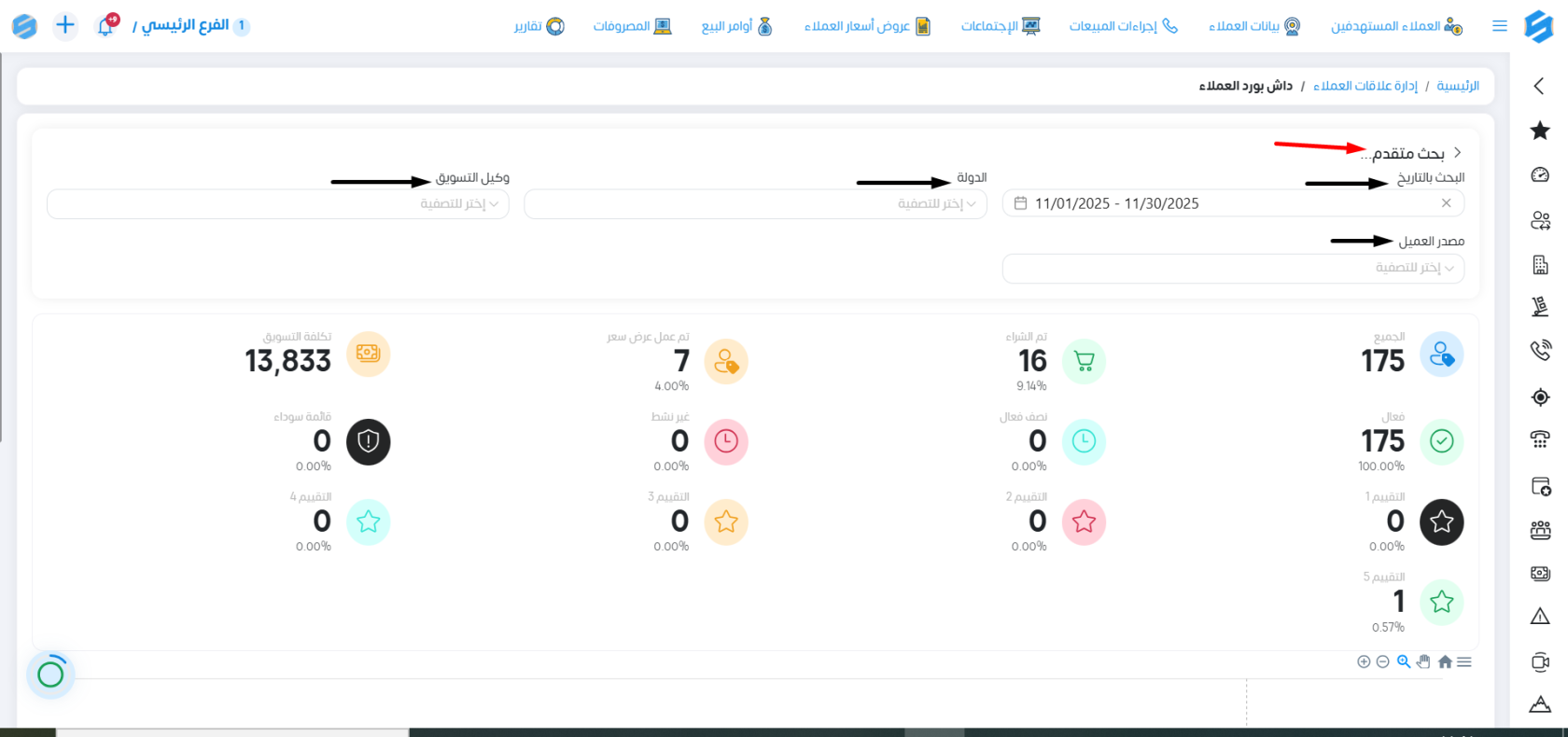This screenshot has height=737, width=1568.
Task: Reset chart zoom with home icon
Action: point(1445,661)
